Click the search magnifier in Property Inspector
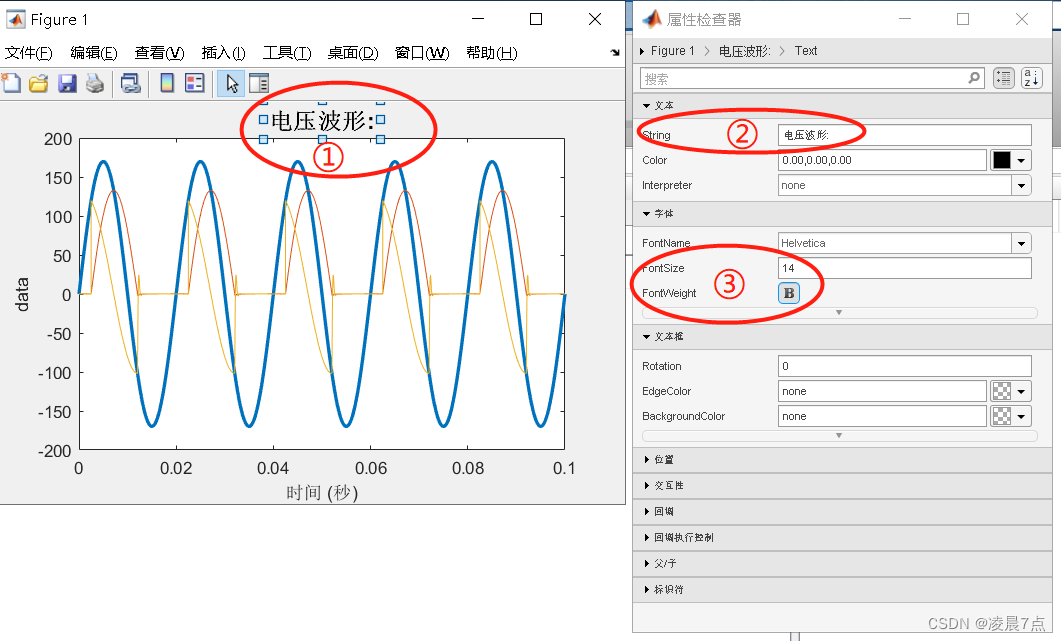This screenshot has width=1061, height=641. 974,79
